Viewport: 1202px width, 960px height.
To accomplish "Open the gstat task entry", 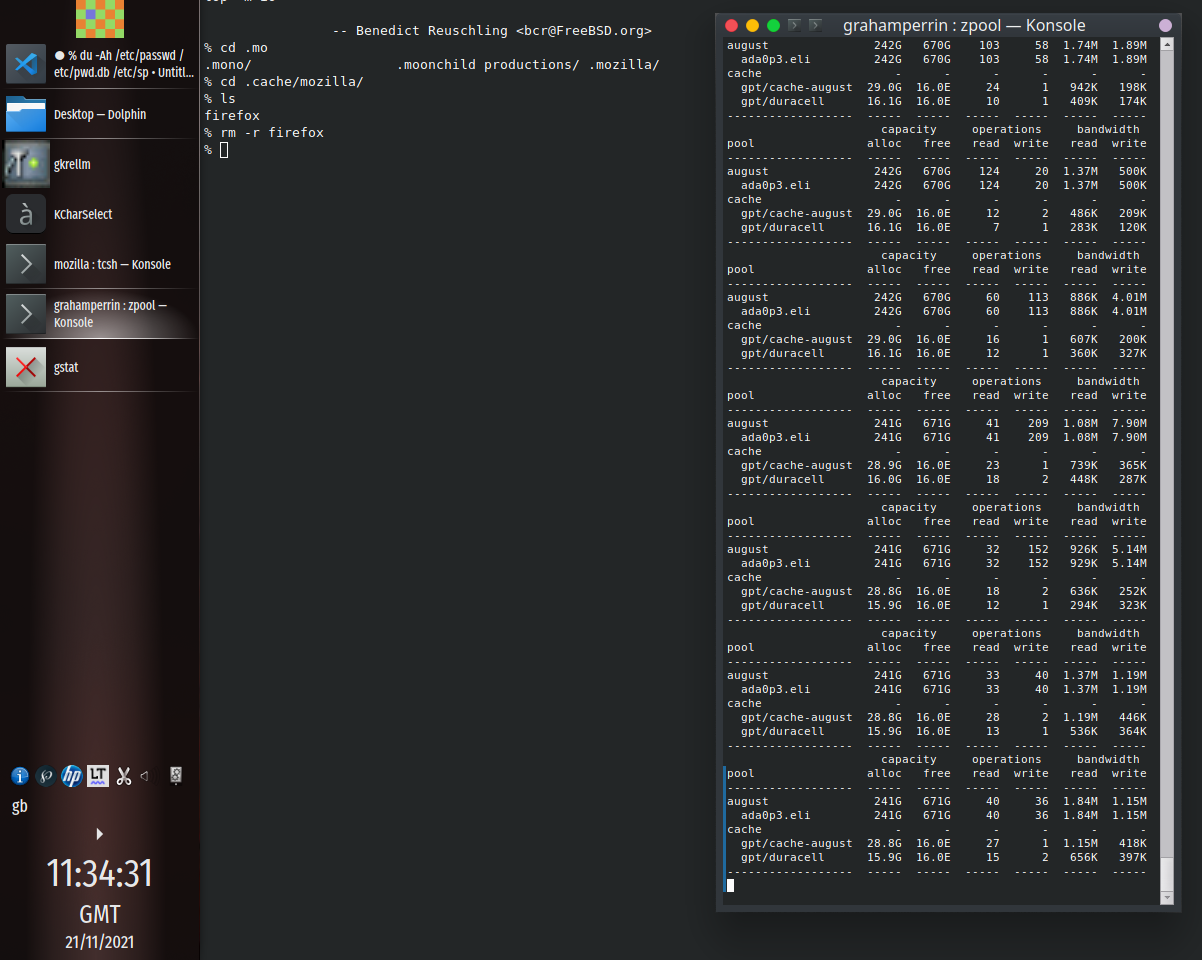I will pos(100,367).
